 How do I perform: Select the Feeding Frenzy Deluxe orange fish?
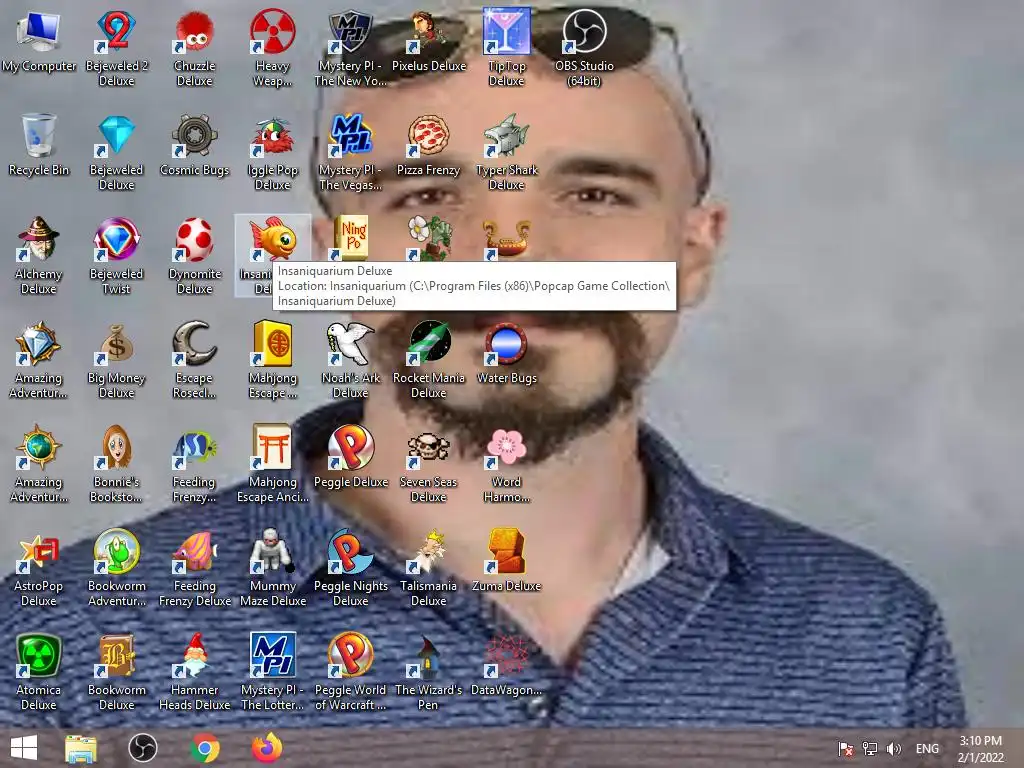pos(195,551)
